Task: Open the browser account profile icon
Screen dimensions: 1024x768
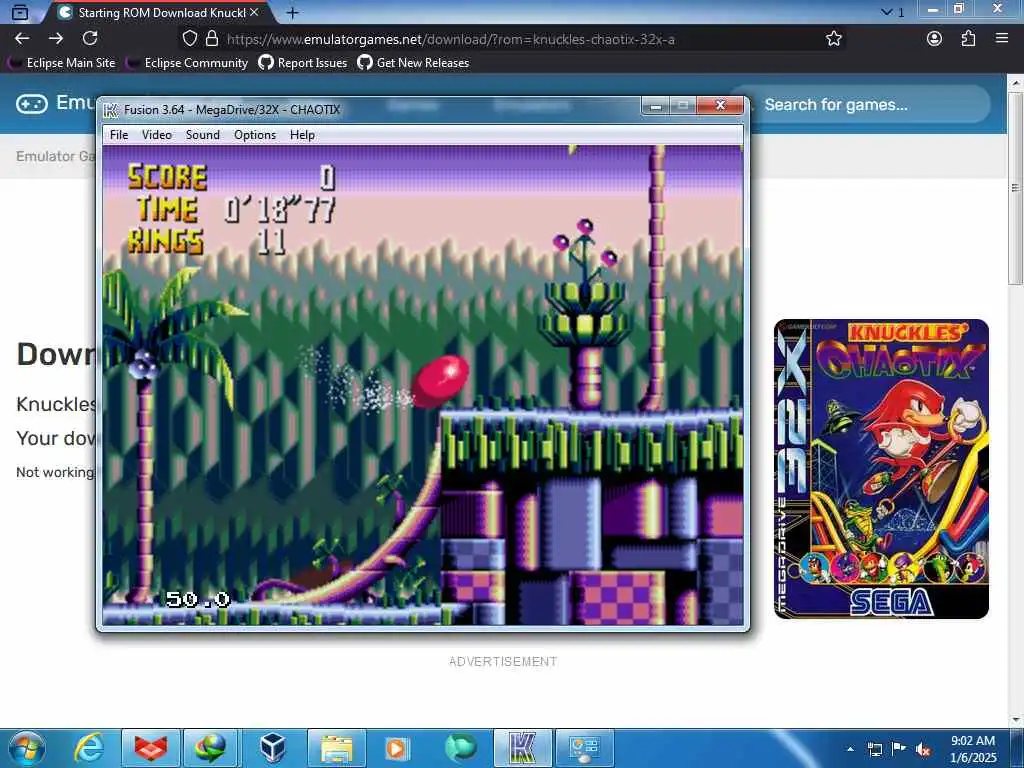Action: [935, 39]
